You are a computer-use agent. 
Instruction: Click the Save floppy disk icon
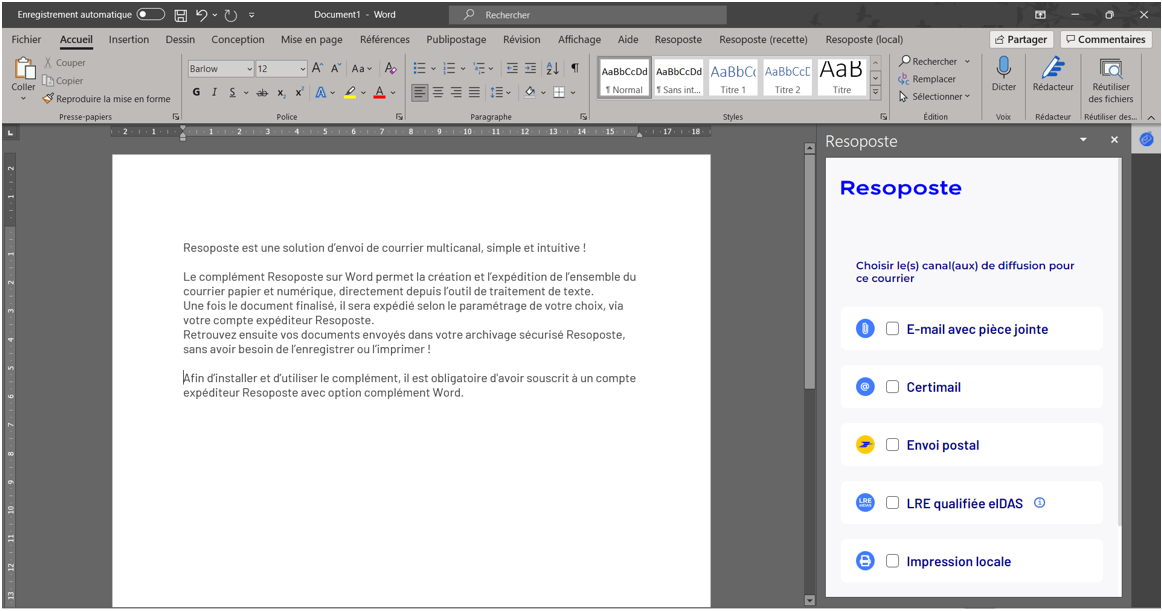[x=181, y=15]
